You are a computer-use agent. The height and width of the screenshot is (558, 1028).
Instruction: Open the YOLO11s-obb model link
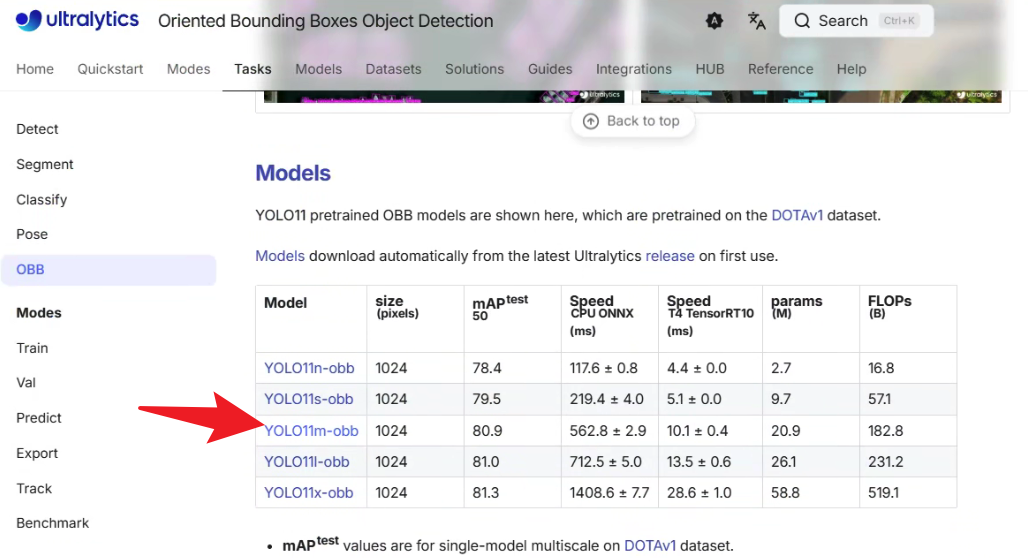click(x=308, y=399)
